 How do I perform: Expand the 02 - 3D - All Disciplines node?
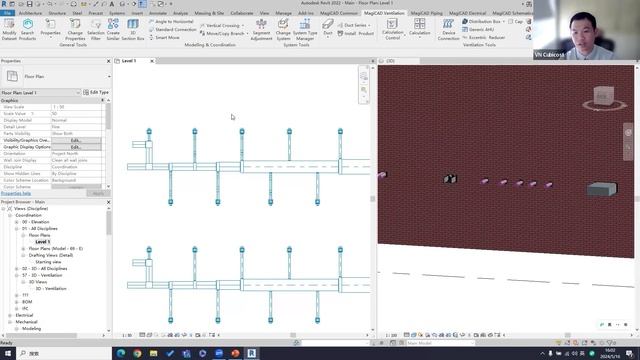(x=17, y=269)
